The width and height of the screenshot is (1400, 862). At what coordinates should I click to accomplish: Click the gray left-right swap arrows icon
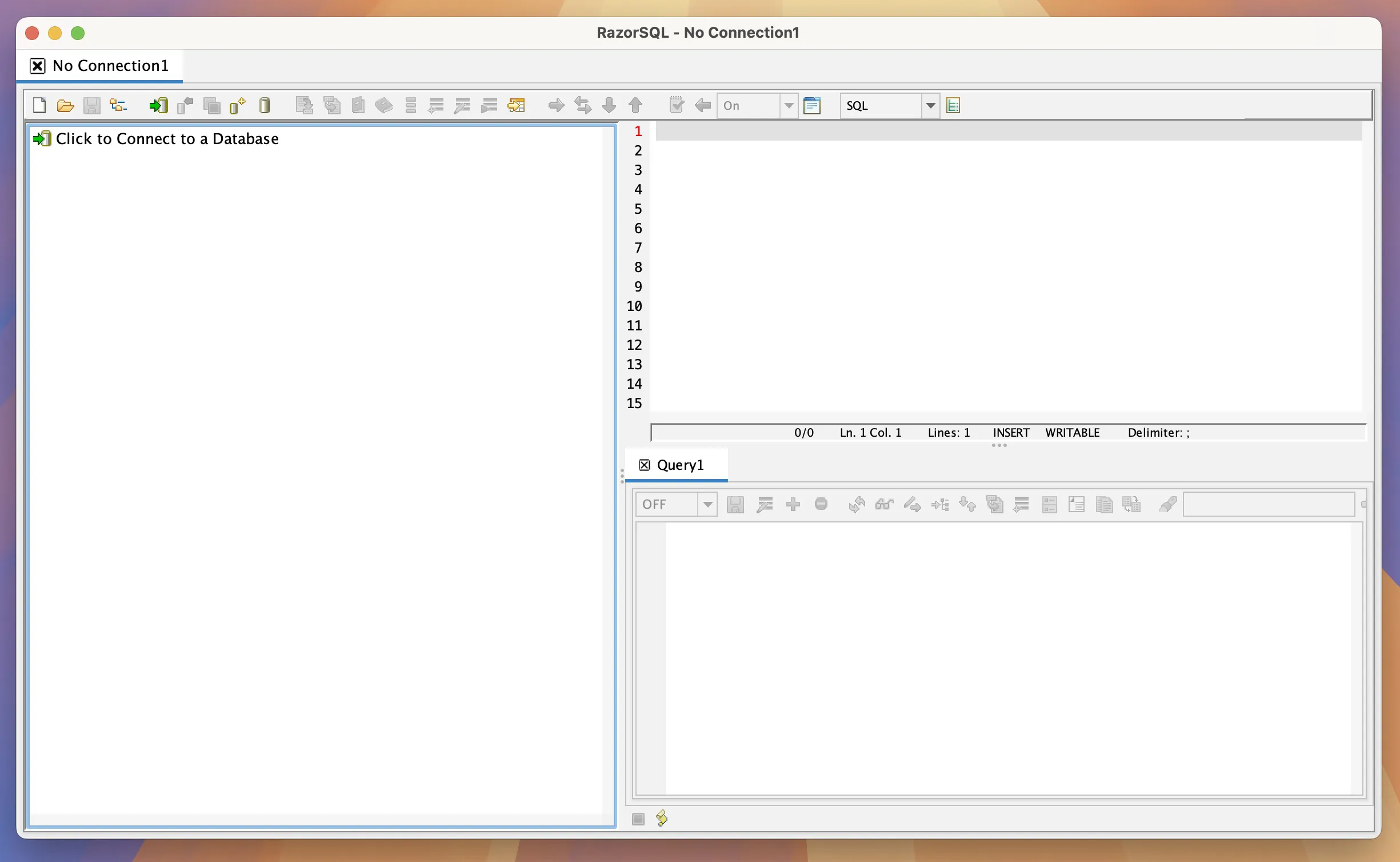[582, 105]
